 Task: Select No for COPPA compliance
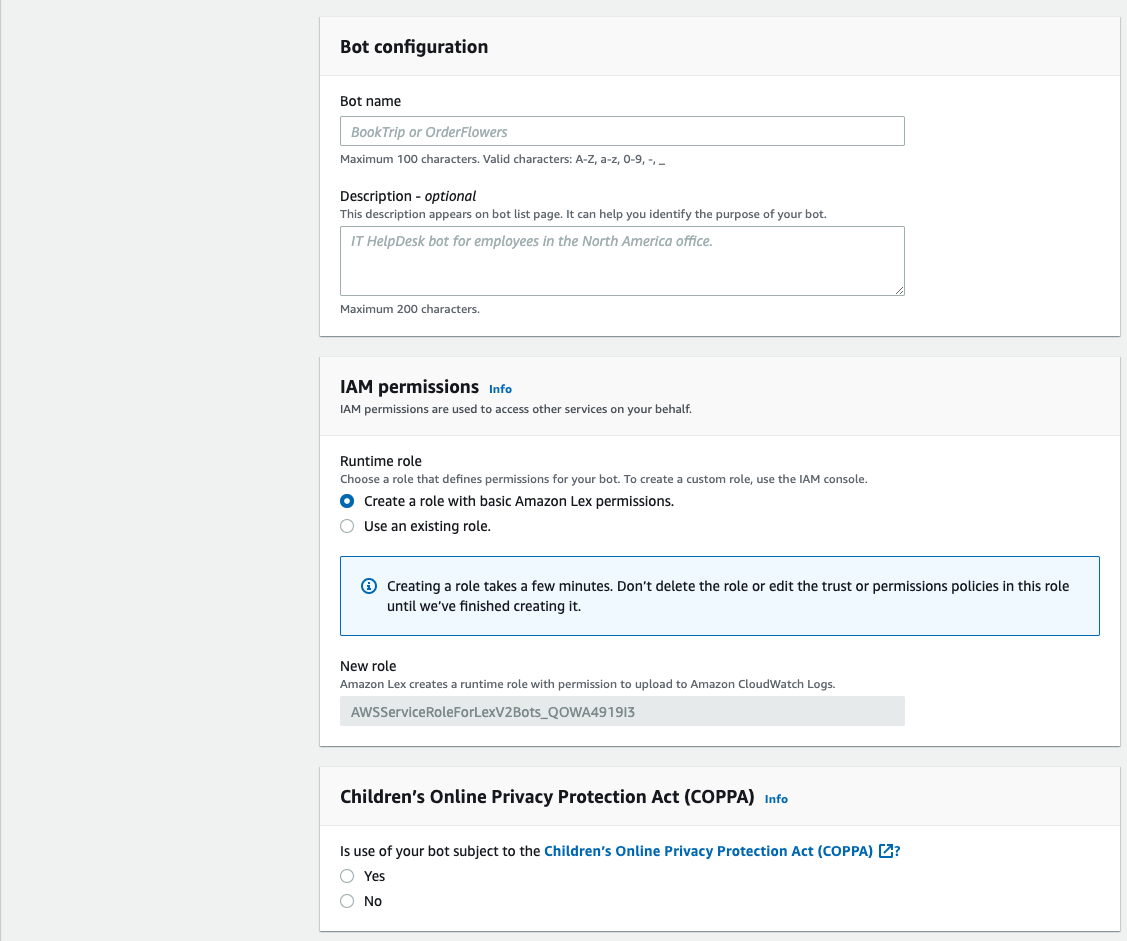point(347,901)
